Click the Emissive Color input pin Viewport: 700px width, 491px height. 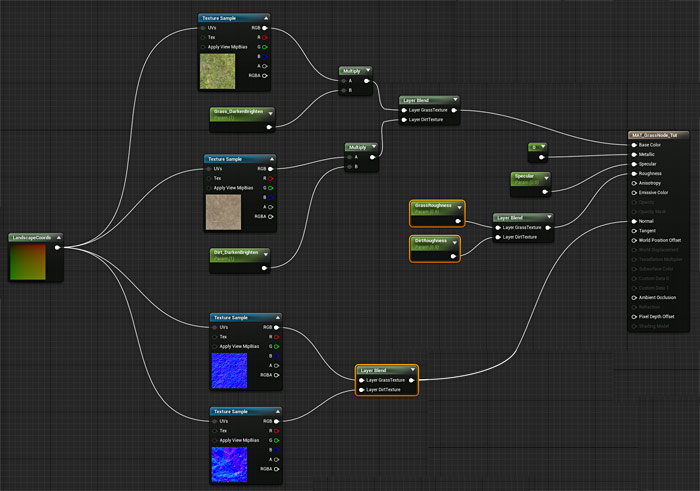click(x=634, y=192)
